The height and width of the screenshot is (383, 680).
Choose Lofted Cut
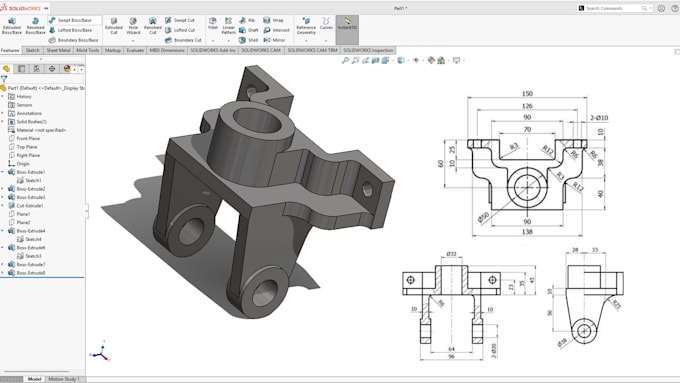pos(180,30)
